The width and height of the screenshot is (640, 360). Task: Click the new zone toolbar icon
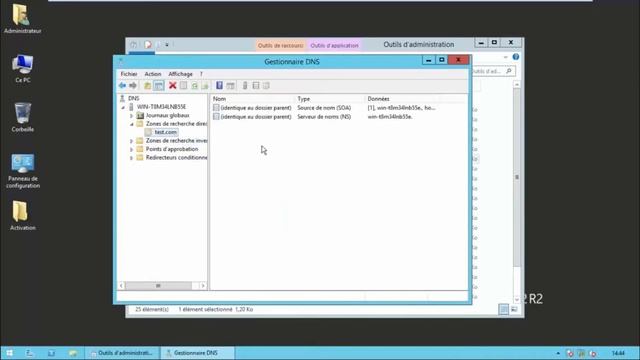point(256,86)
